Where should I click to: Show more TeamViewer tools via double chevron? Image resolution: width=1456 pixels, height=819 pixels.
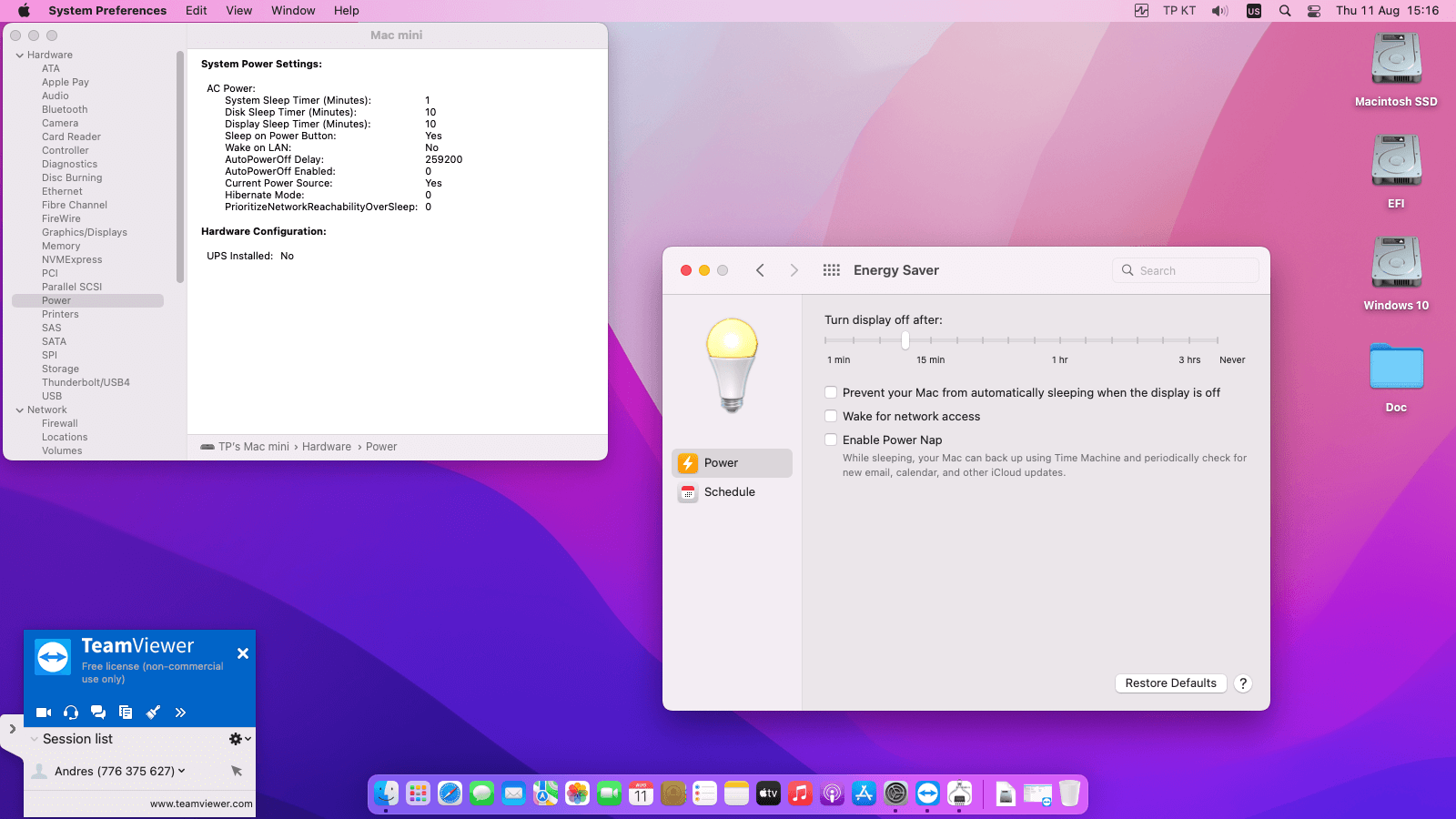click(x=180, y=713)
